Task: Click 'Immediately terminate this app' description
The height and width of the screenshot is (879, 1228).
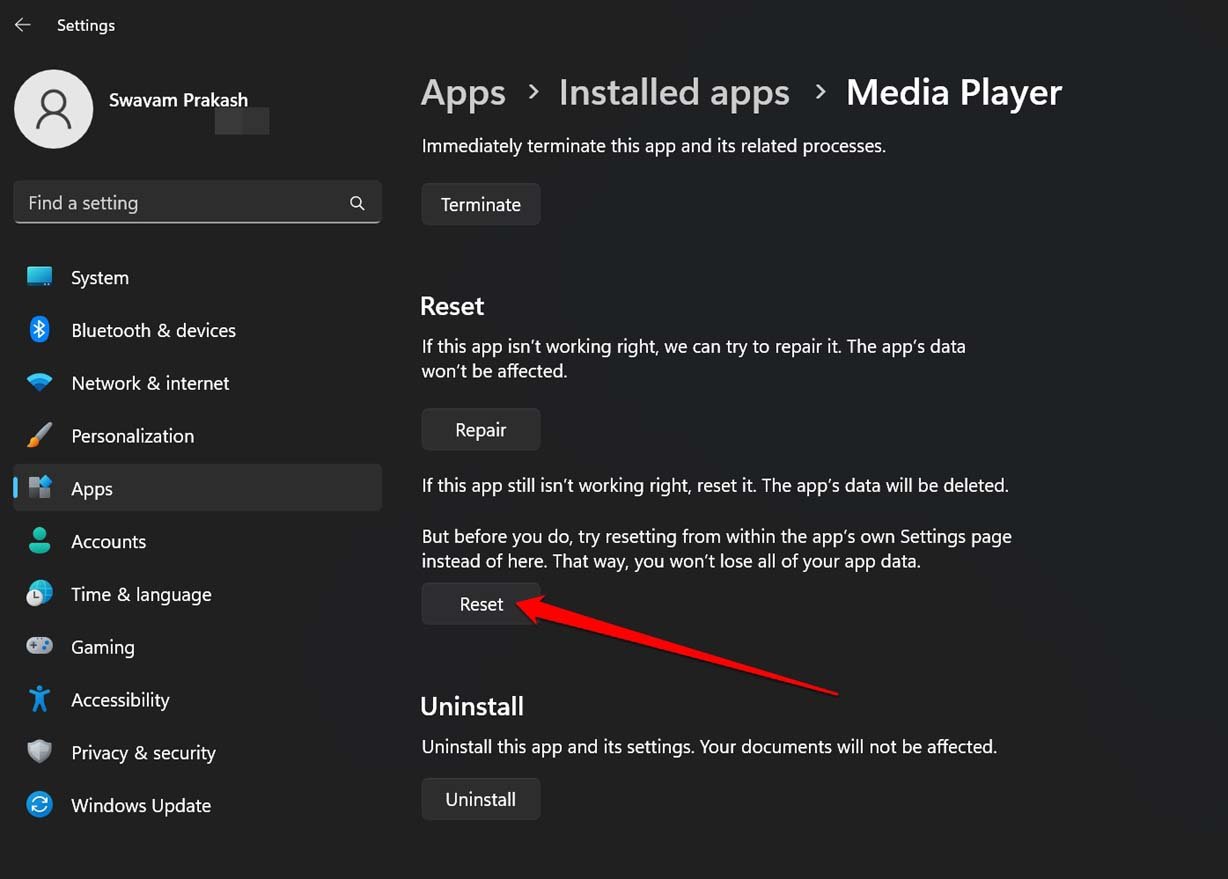Action: pyautogui.click(x=654, y=146)
